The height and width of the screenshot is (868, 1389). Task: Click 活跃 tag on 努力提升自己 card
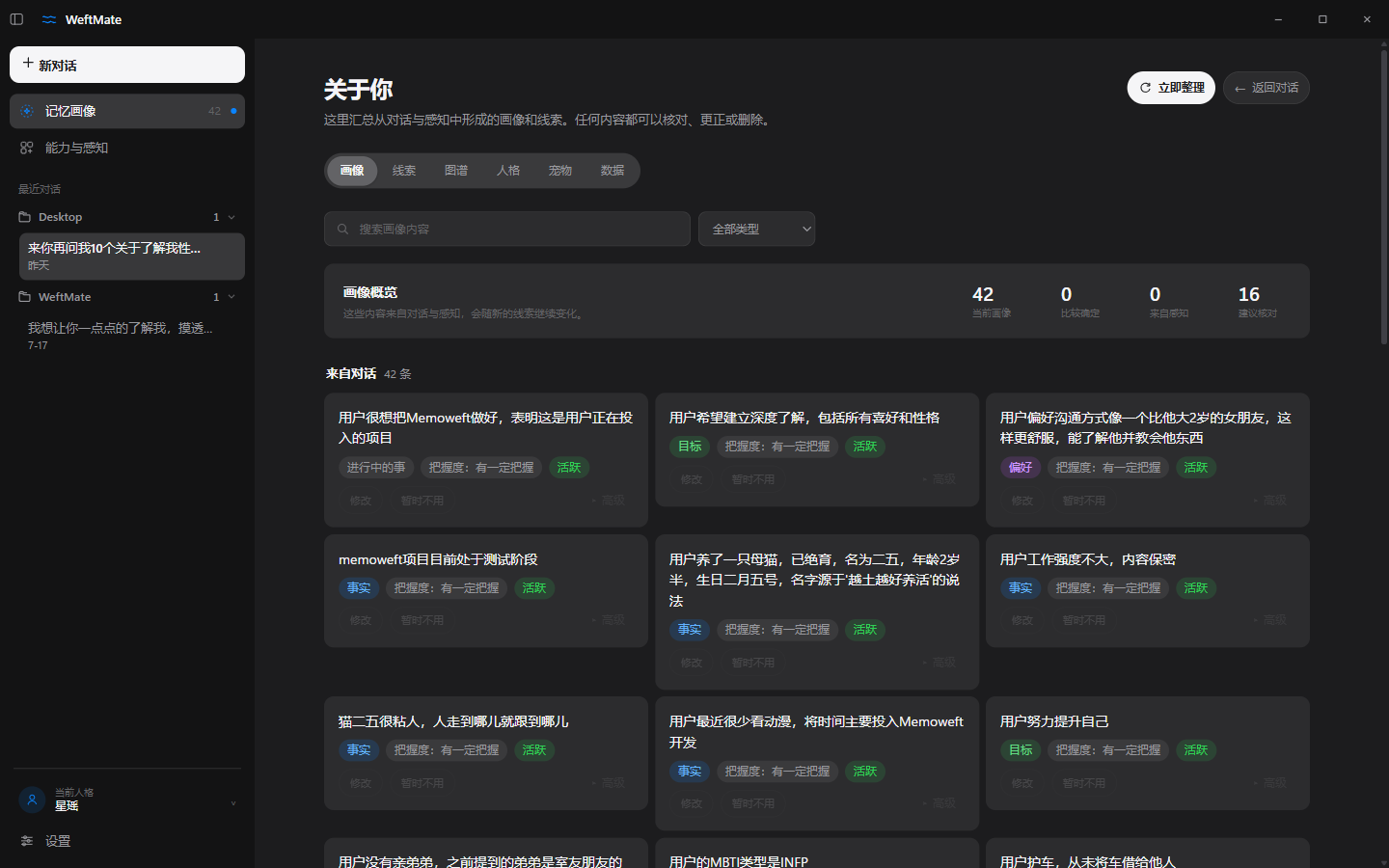point(1196,749)
